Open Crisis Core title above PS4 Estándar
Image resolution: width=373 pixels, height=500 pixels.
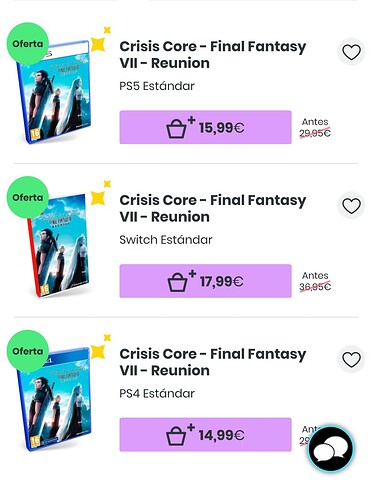(213, 362)
